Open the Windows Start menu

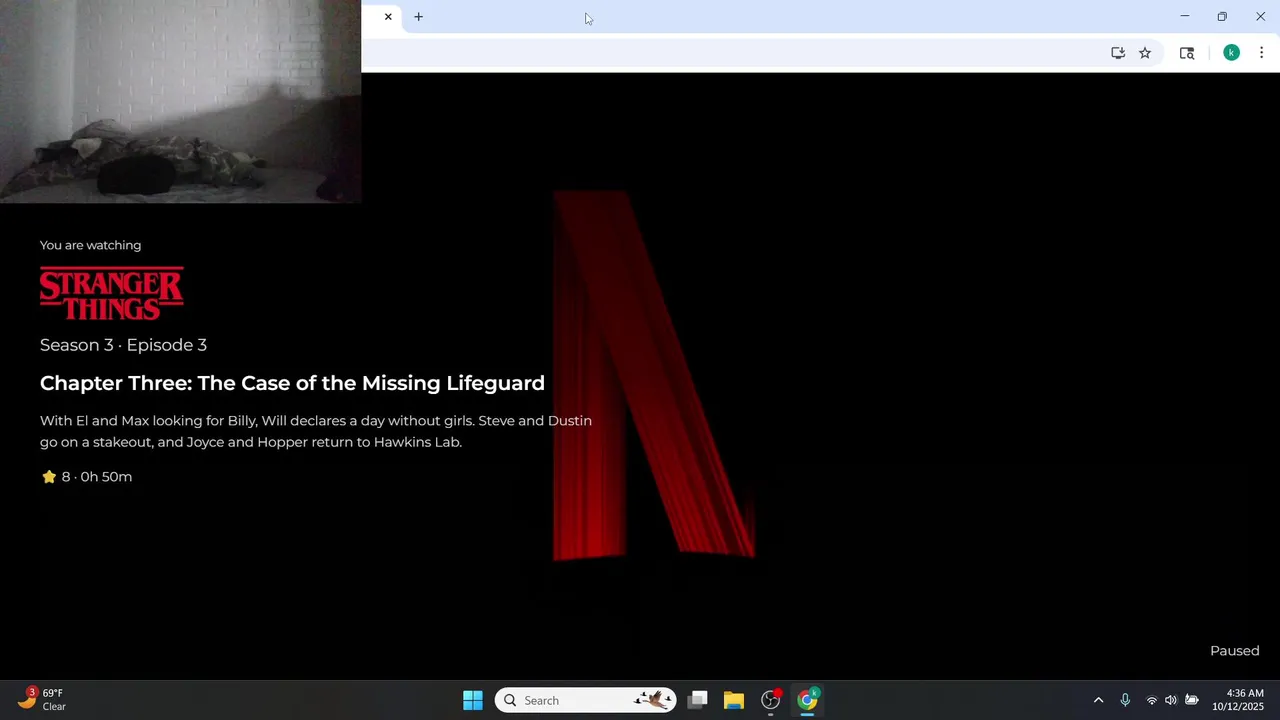coord(473,700)
